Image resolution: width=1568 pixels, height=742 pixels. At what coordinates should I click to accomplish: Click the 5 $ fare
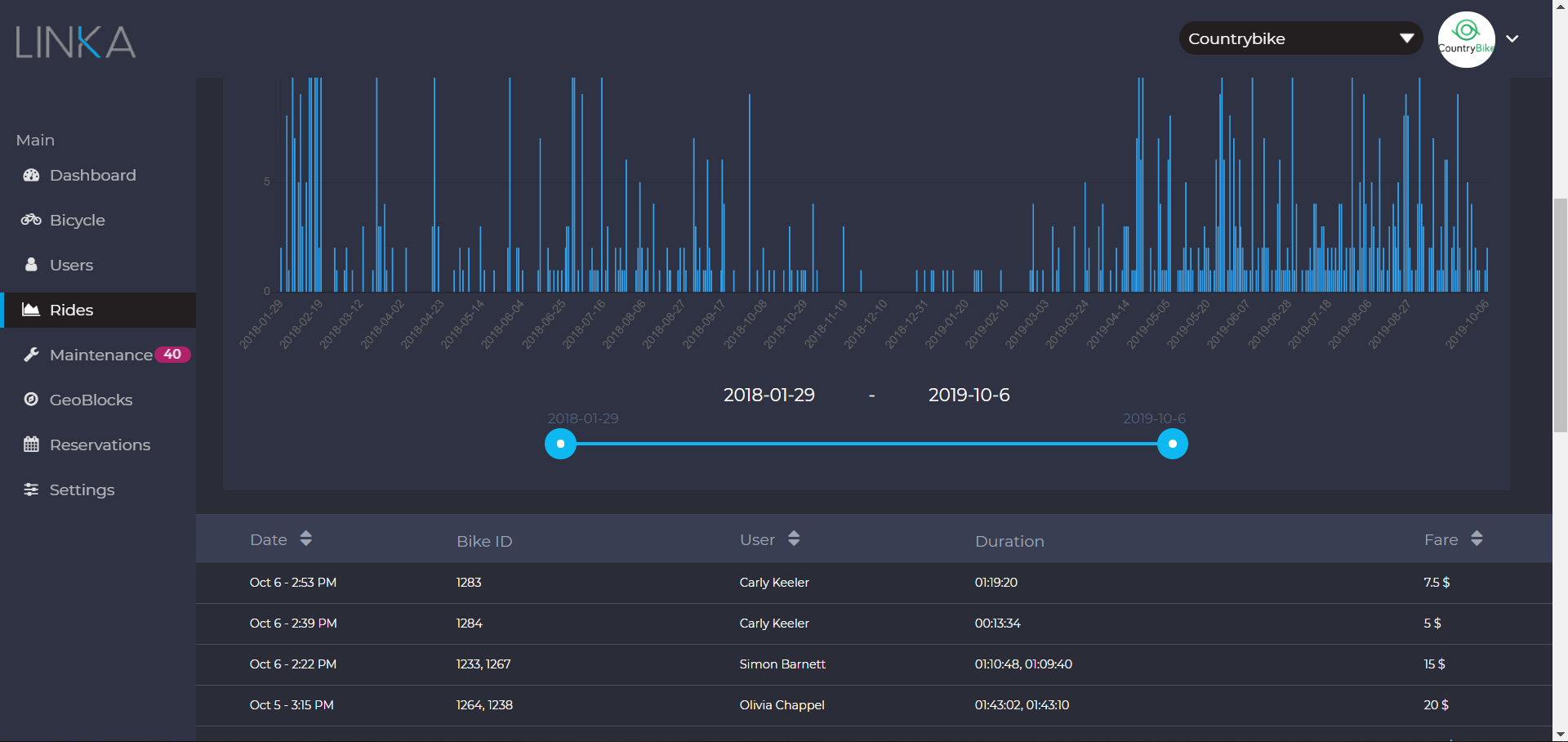(1432, 624)
